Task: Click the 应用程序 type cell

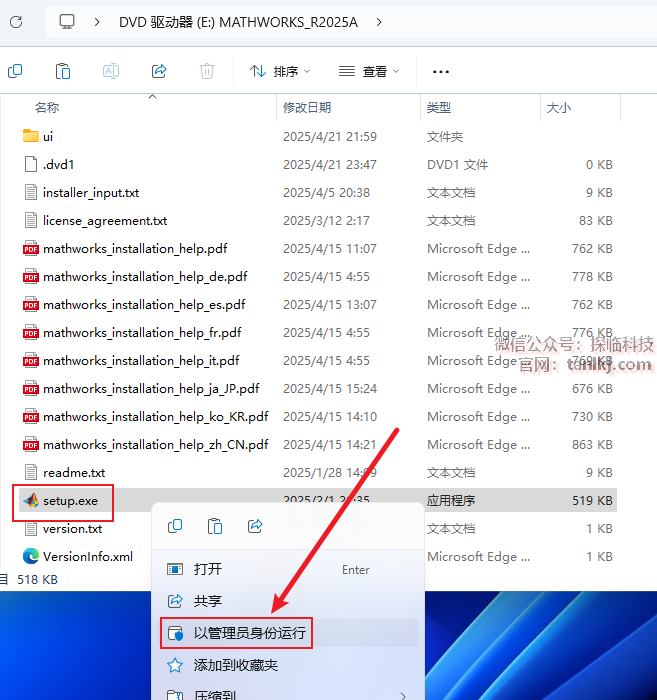Action: tap(451, 501)
